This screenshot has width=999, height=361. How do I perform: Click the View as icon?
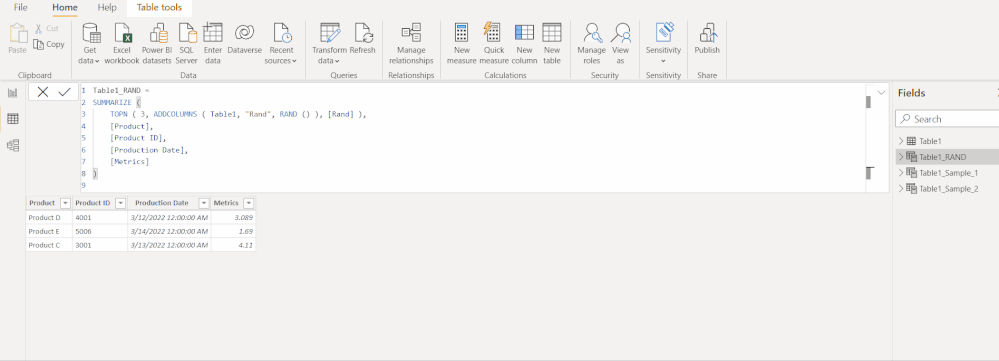620,33
